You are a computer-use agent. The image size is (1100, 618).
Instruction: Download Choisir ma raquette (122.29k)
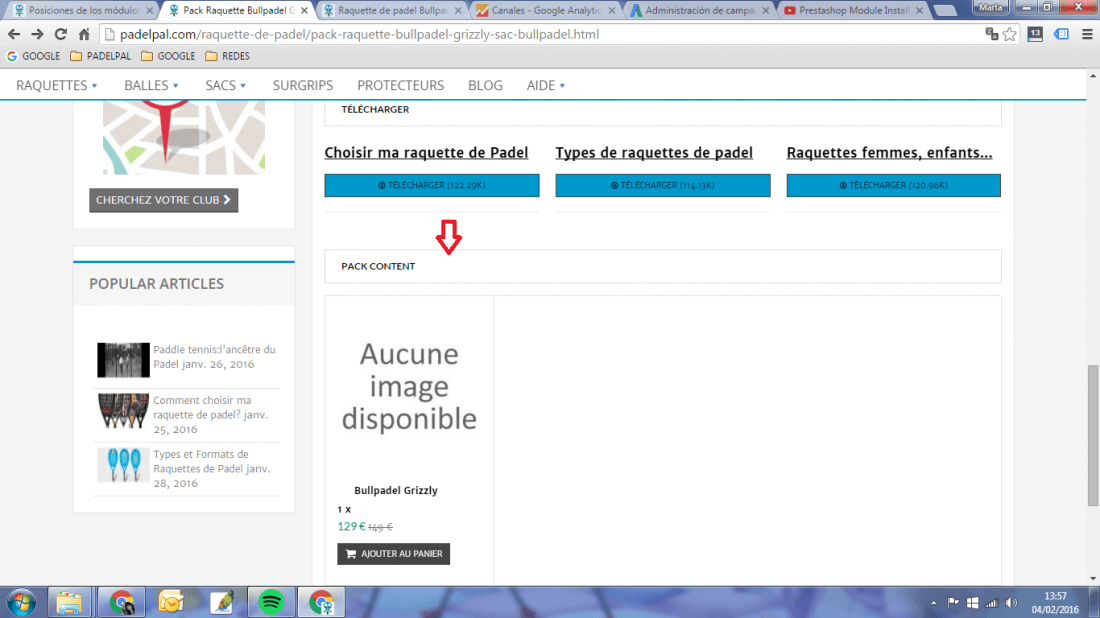(431, 185)
